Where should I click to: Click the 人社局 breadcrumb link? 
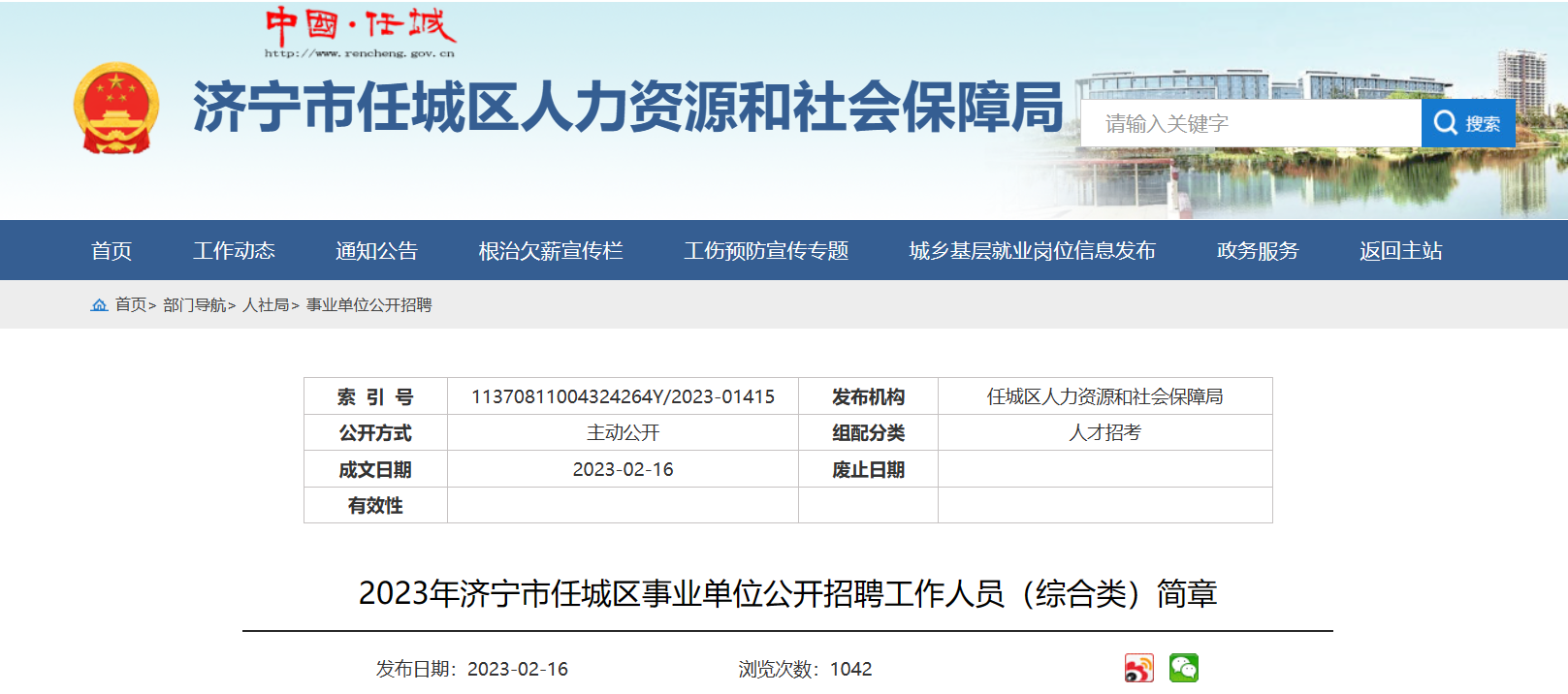266,305
